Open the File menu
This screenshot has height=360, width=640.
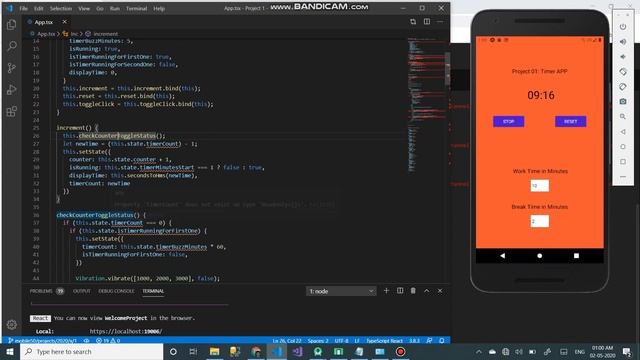24,9
